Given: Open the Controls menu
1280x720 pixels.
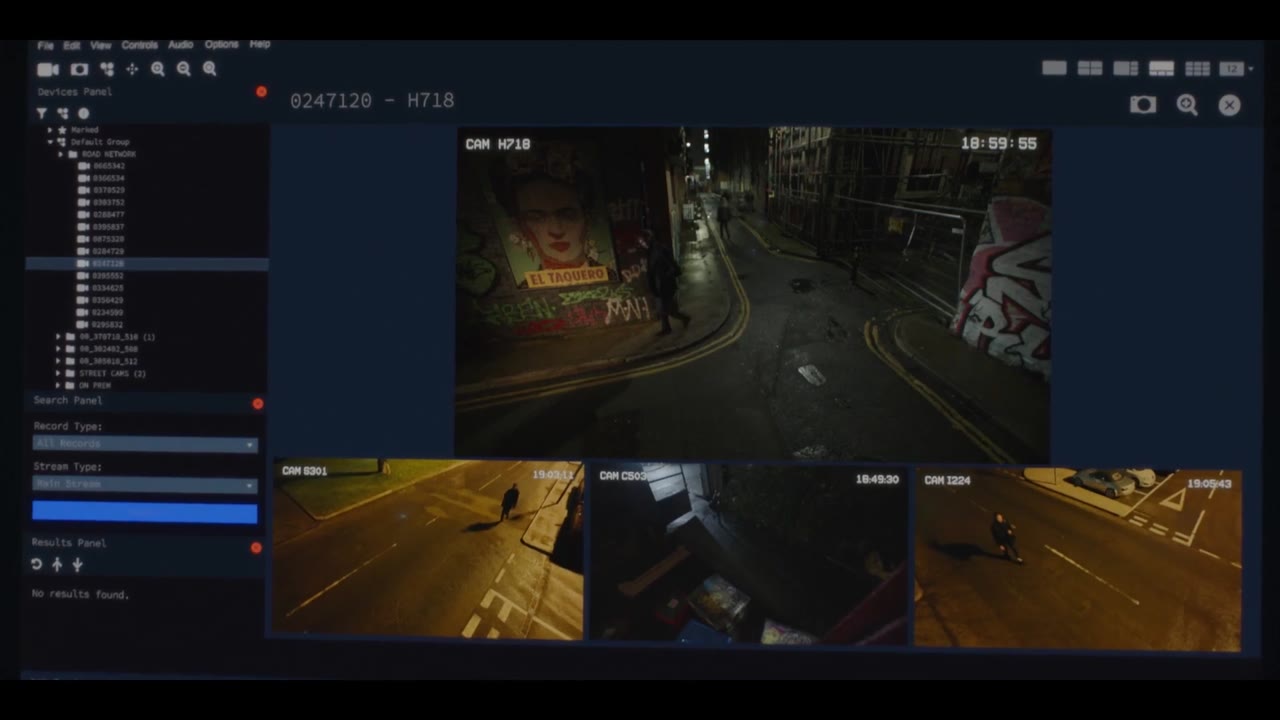Looking at the screenshot, I should (x=140, y=45).
